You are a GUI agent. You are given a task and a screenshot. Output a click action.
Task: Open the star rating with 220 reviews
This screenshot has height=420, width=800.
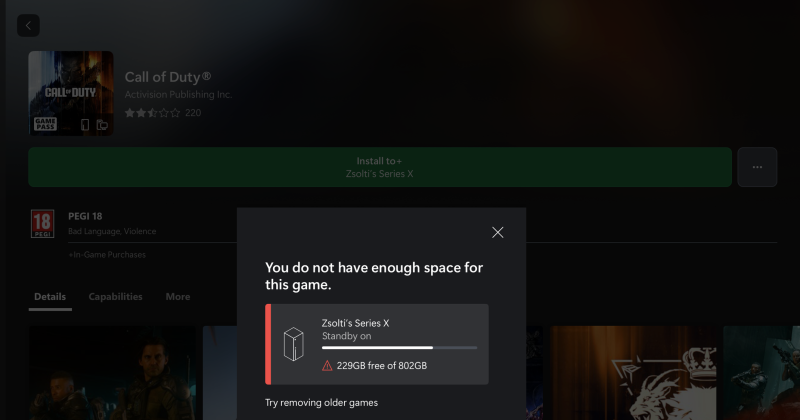pos(163,113)
